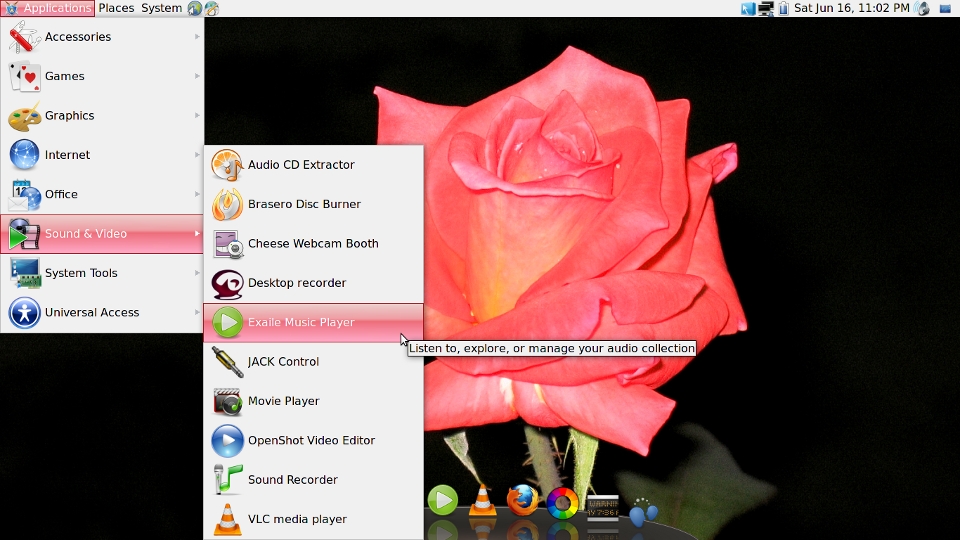Image resolution: width=960 pixels, height=540 pixels.
Task: Open the Places menu
Action: click(116, 8)
